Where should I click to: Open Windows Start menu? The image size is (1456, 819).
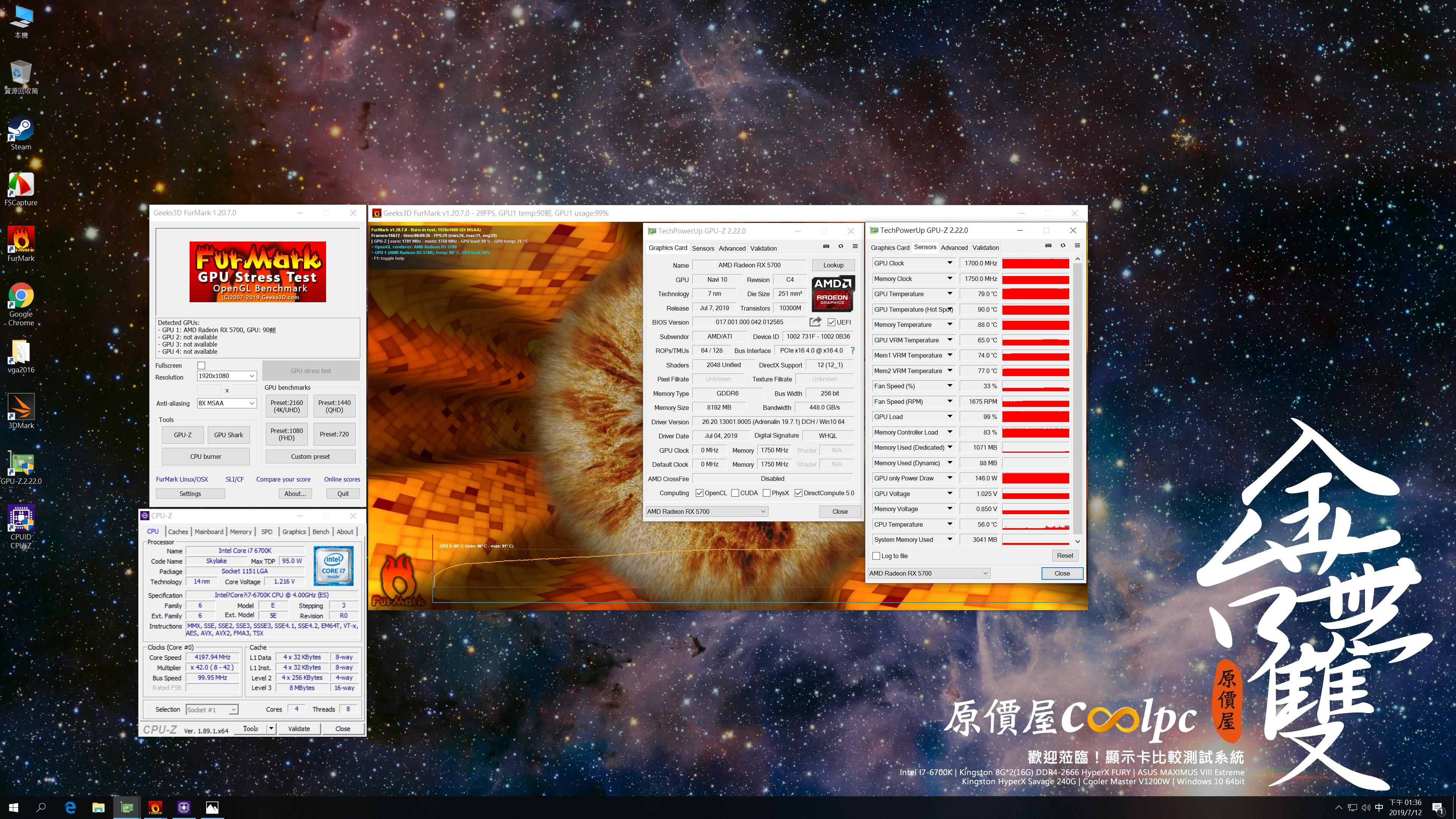point(14,808)
